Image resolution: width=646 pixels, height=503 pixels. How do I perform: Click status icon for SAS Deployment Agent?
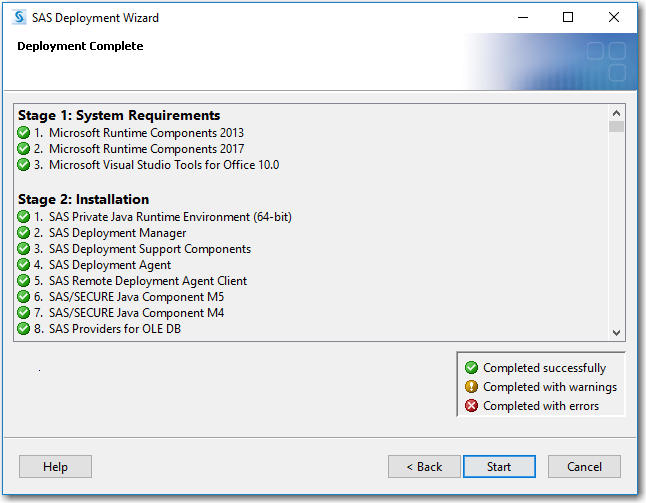pyautogui.click(x=24, y=265)
